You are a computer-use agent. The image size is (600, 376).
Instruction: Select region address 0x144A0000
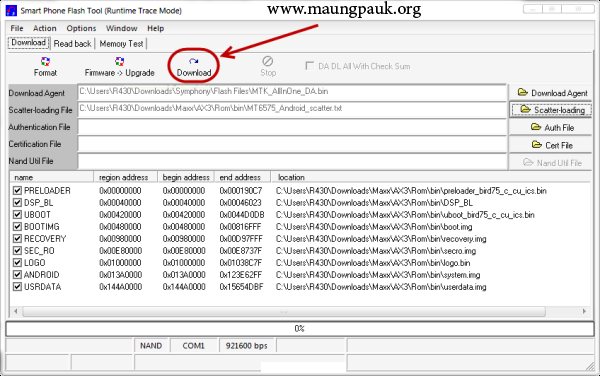coord(121,287)
